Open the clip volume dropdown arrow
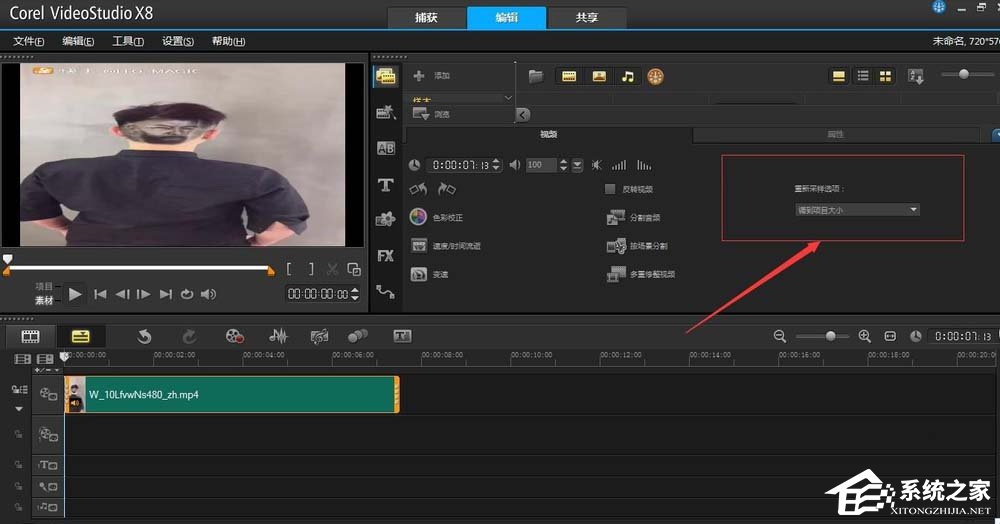The image size is (1000, 524). (577, 165)
